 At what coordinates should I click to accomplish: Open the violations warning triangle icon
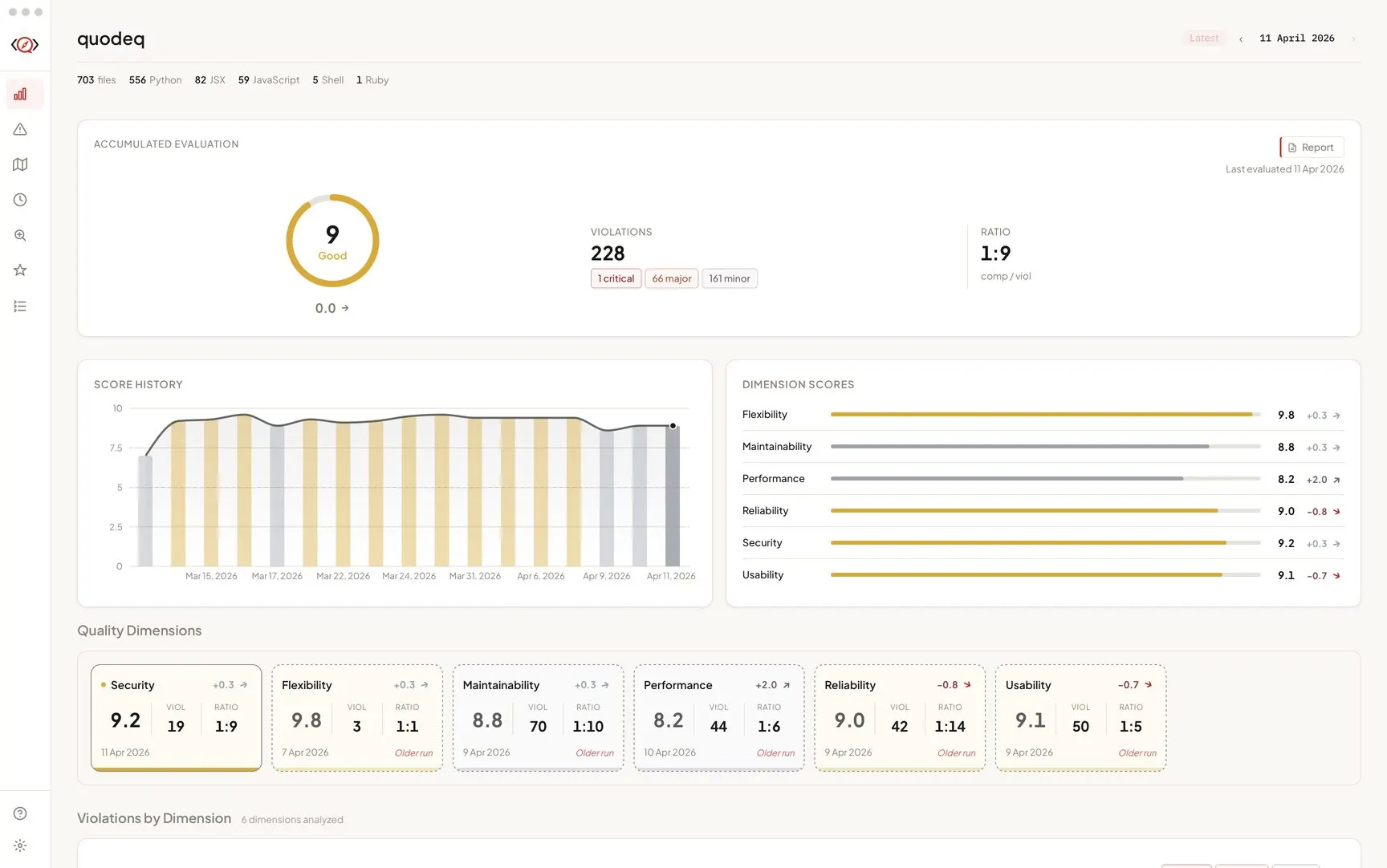[20, 129]
